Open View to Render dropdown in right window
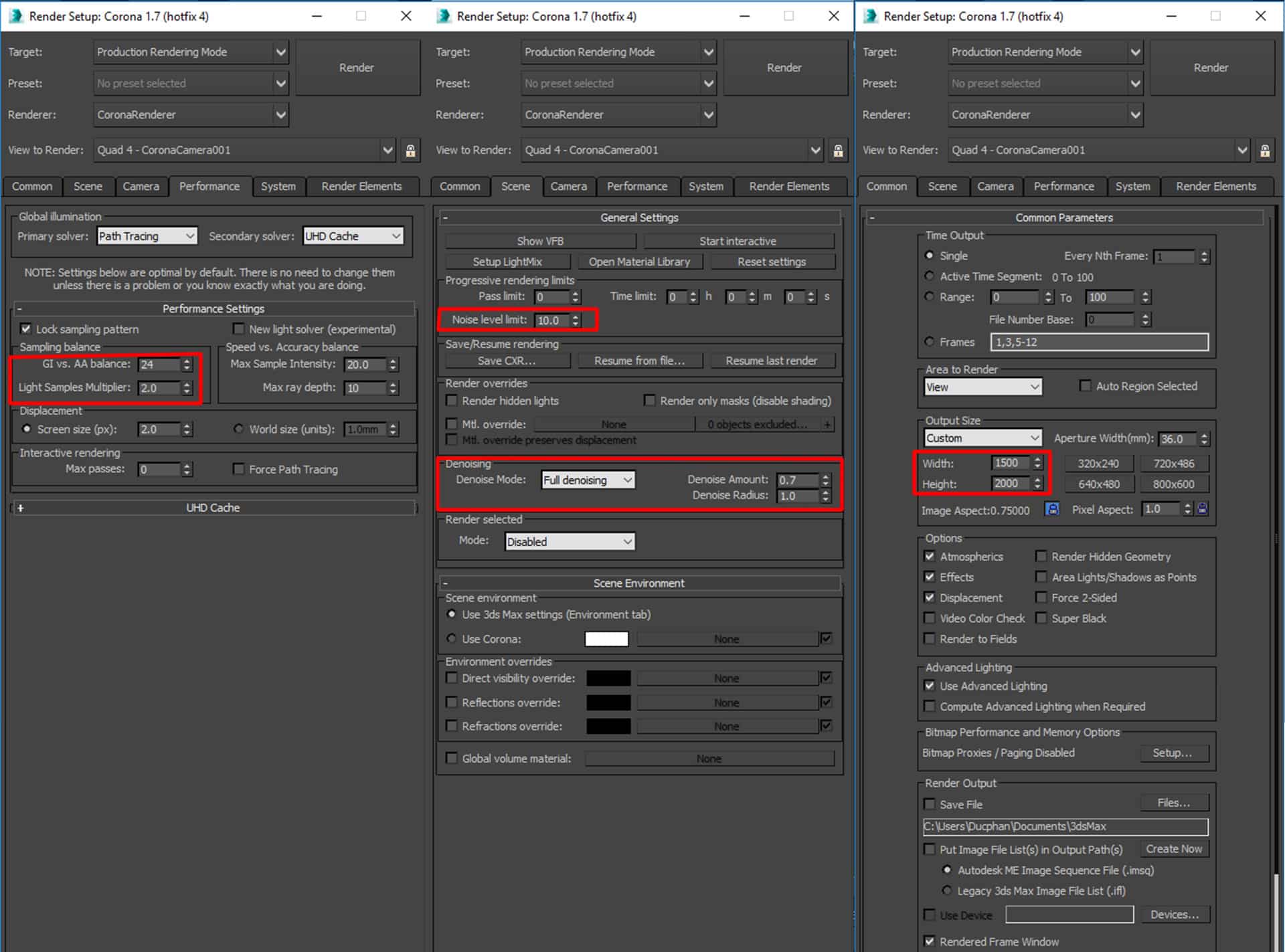This screenshot has height=952, width=1285. [1099, 151]
